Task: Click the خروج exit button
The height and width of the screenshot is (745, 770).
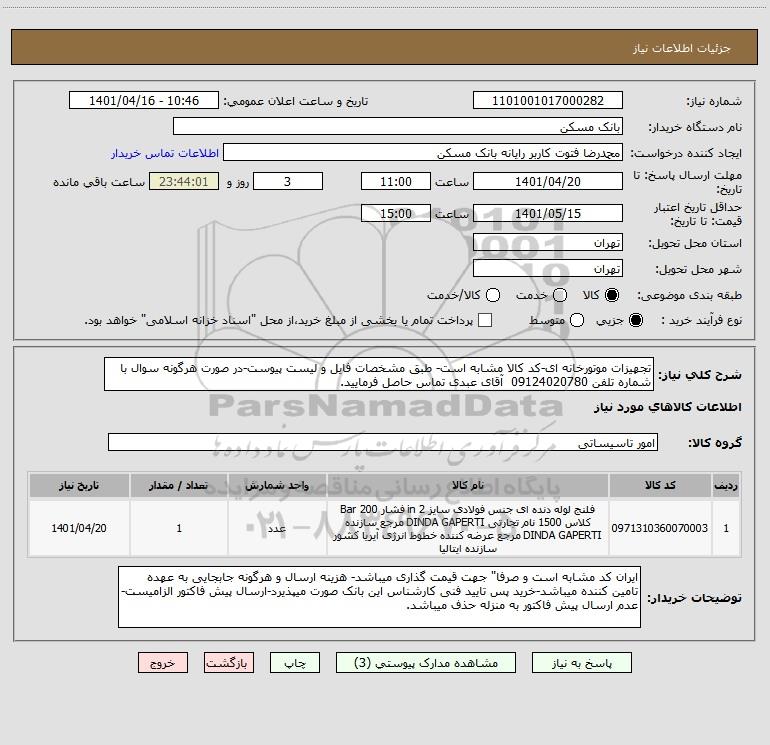Action: [x=163, y=663]
